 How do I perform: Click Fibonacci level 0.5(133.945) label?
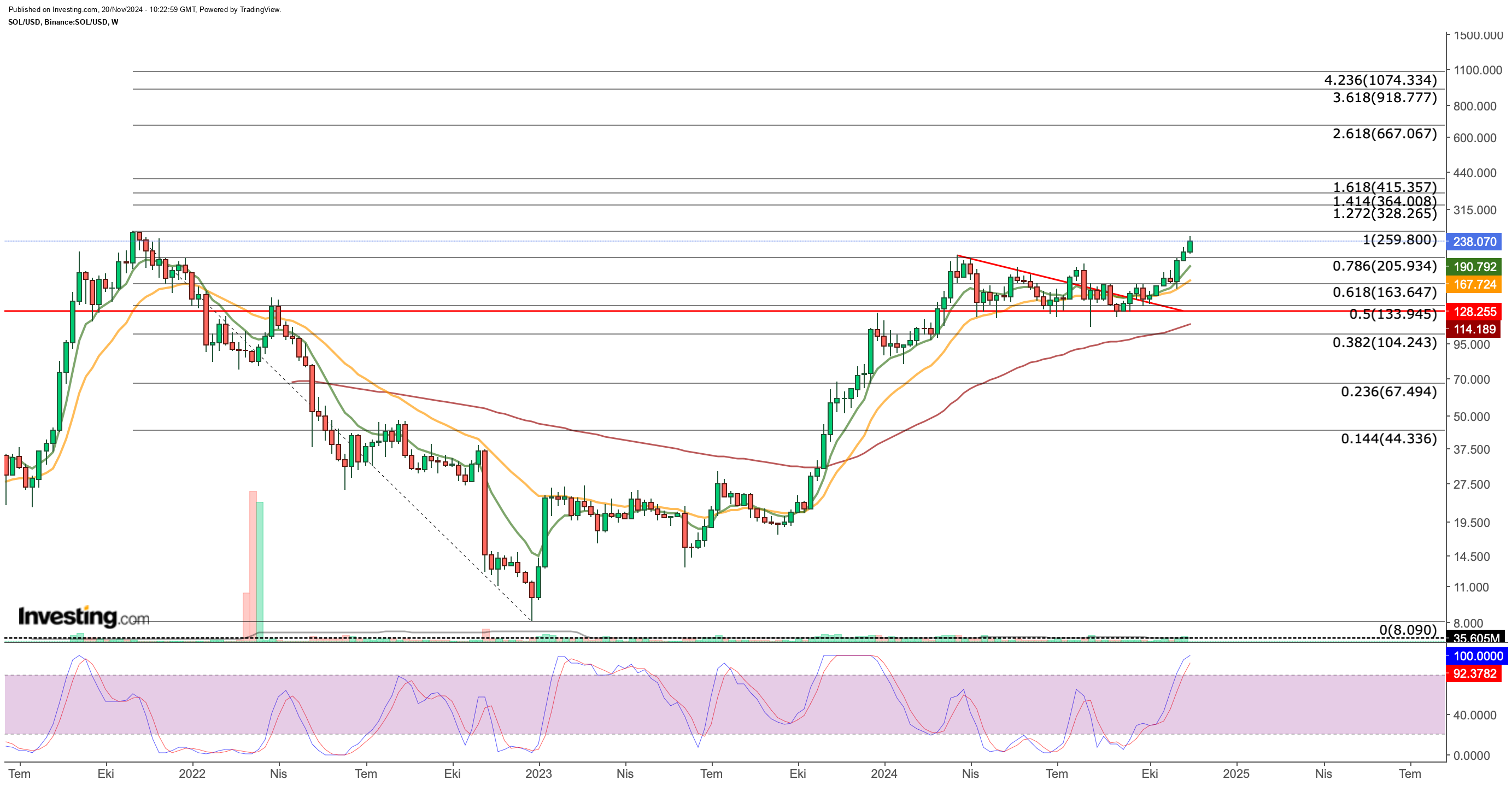pos(1393,314)
